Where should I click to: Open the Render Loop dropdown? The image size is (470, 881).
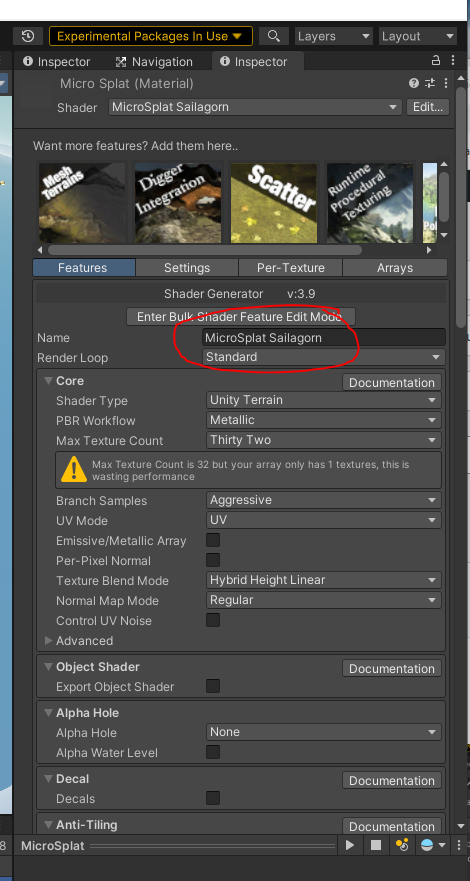pos(323,357)
